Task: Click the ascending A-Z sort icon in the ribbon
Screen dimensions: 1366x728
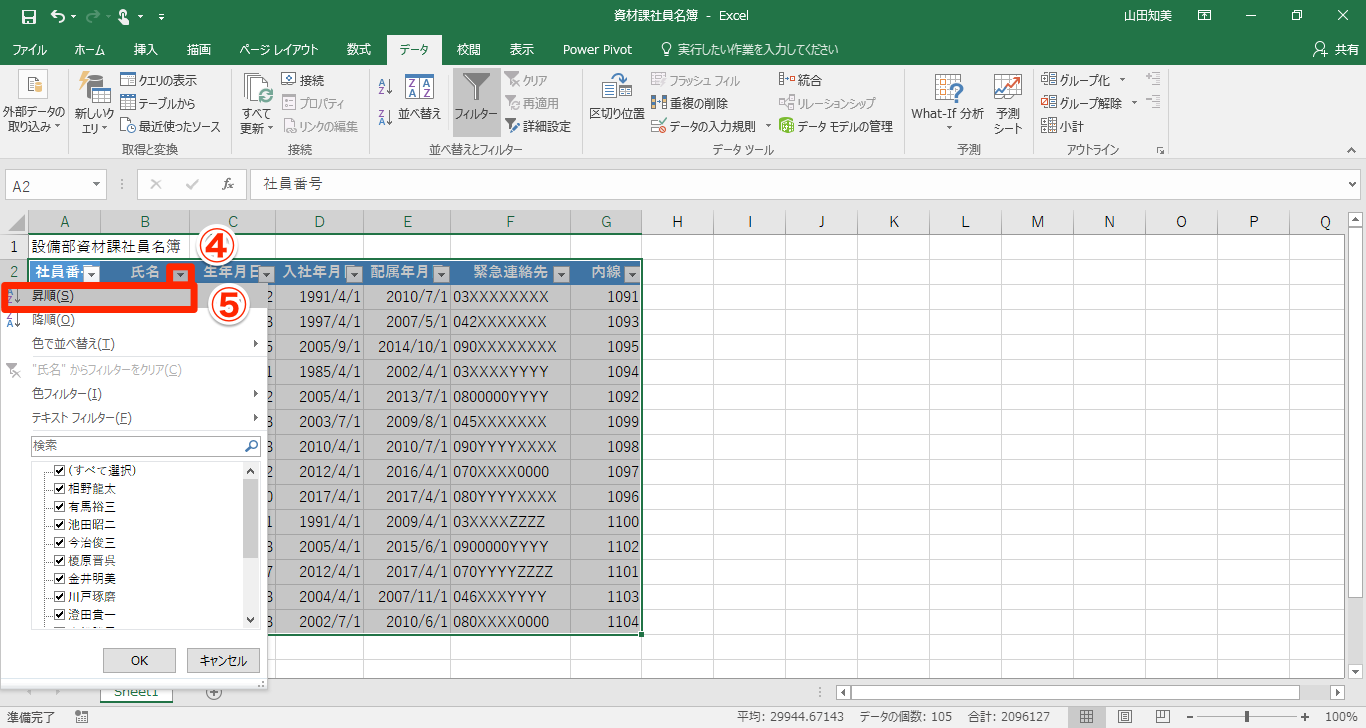Action: pos(386,89)
